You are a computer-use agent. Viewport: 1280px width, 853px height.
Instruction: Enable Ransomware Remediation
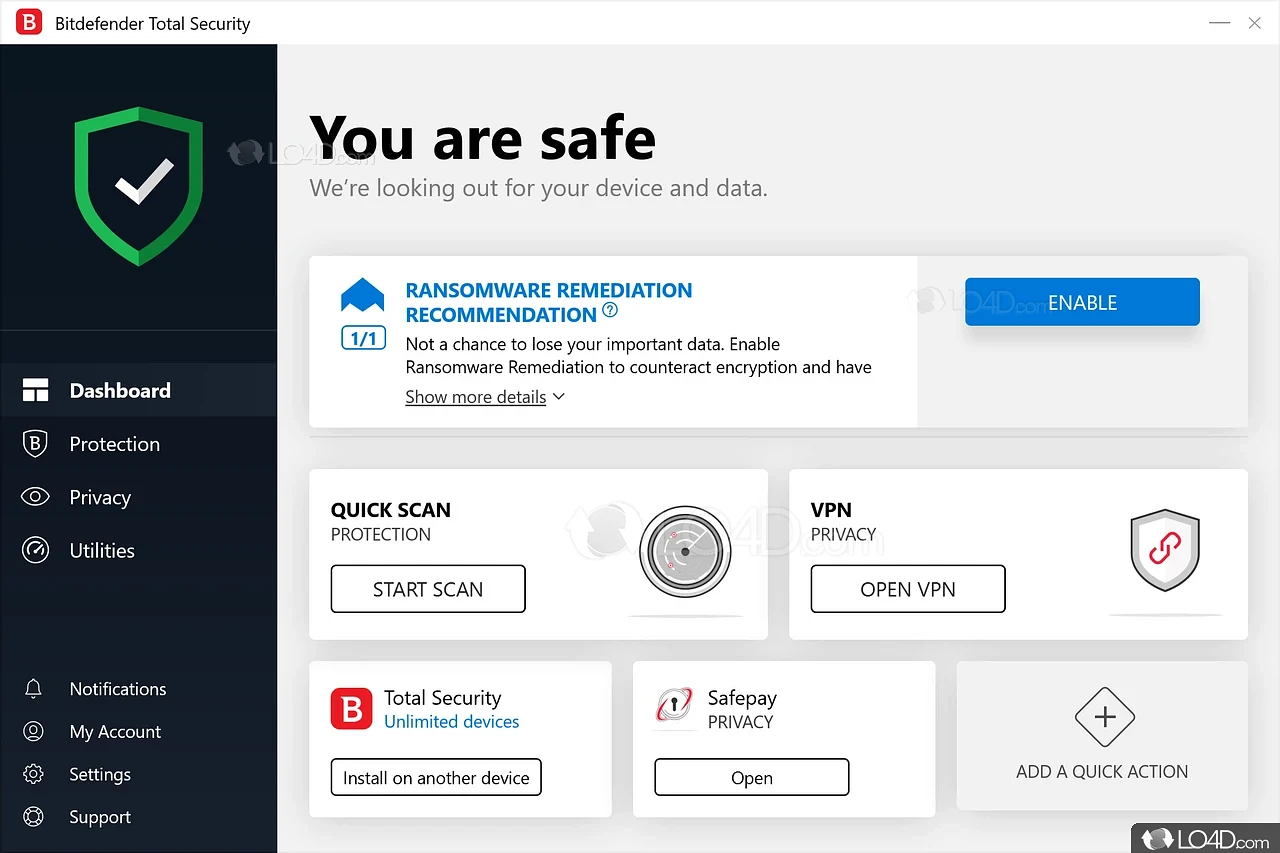point(1082,301)
